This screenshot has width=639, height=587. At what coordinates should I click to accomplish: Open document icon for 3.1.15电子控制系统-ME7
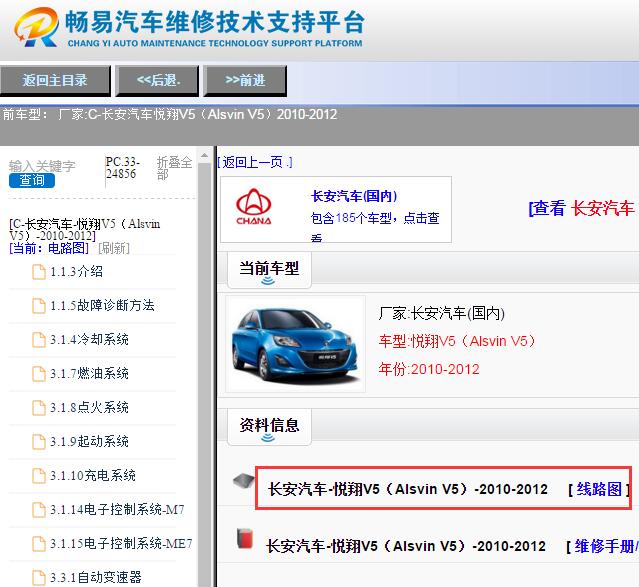(39, 544)
